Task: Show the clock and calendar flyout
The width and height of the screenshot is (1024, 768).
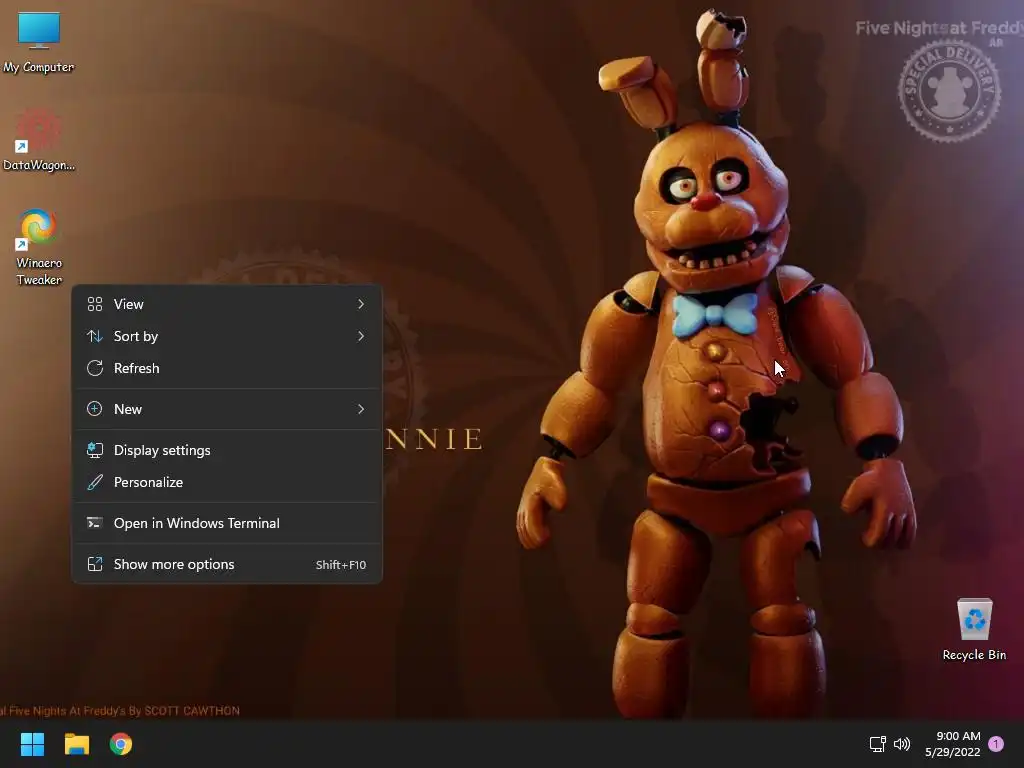Action: [952, 744]
